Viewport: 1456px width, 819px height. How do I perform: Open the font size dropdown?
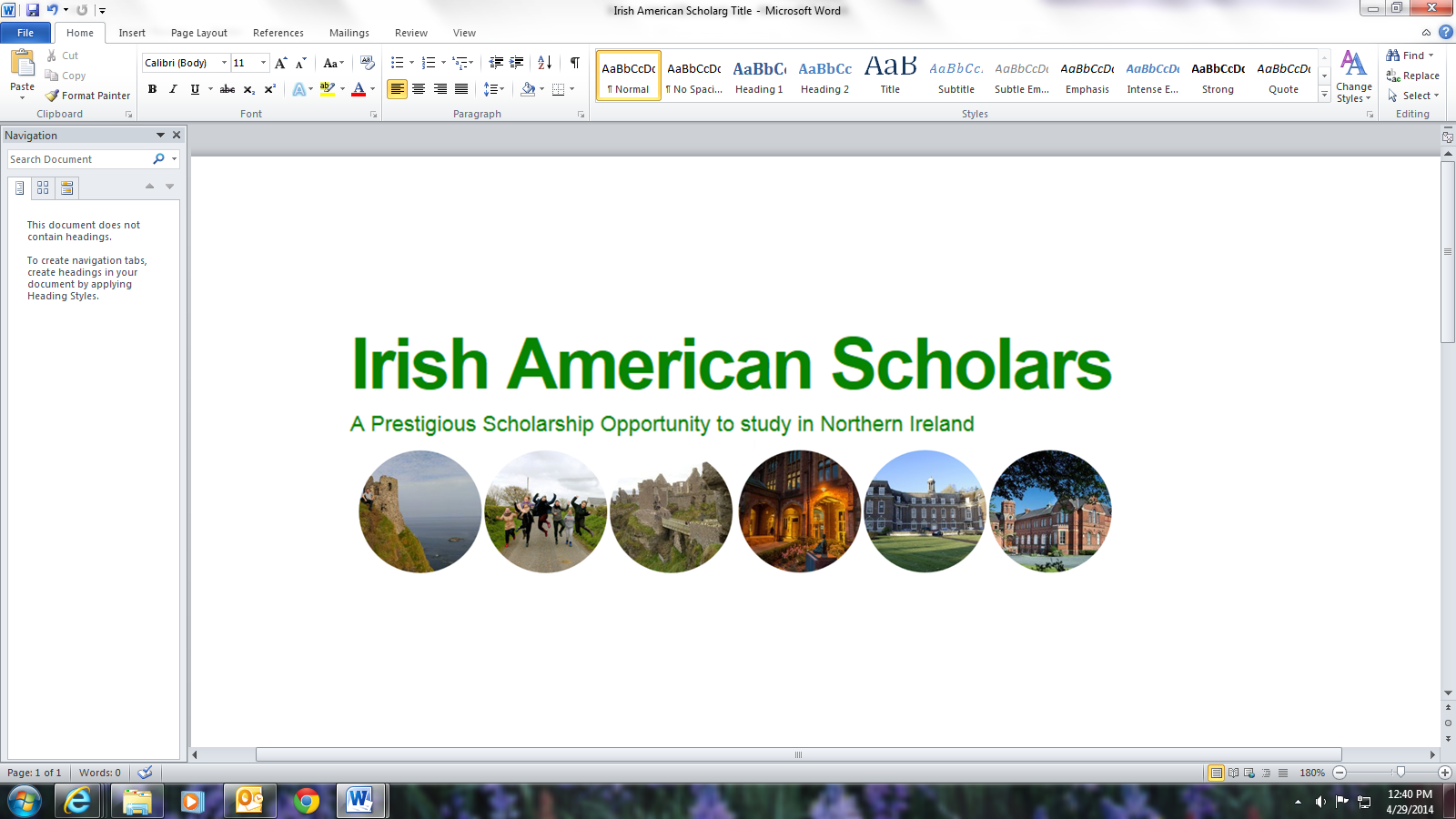pos(263,63)
